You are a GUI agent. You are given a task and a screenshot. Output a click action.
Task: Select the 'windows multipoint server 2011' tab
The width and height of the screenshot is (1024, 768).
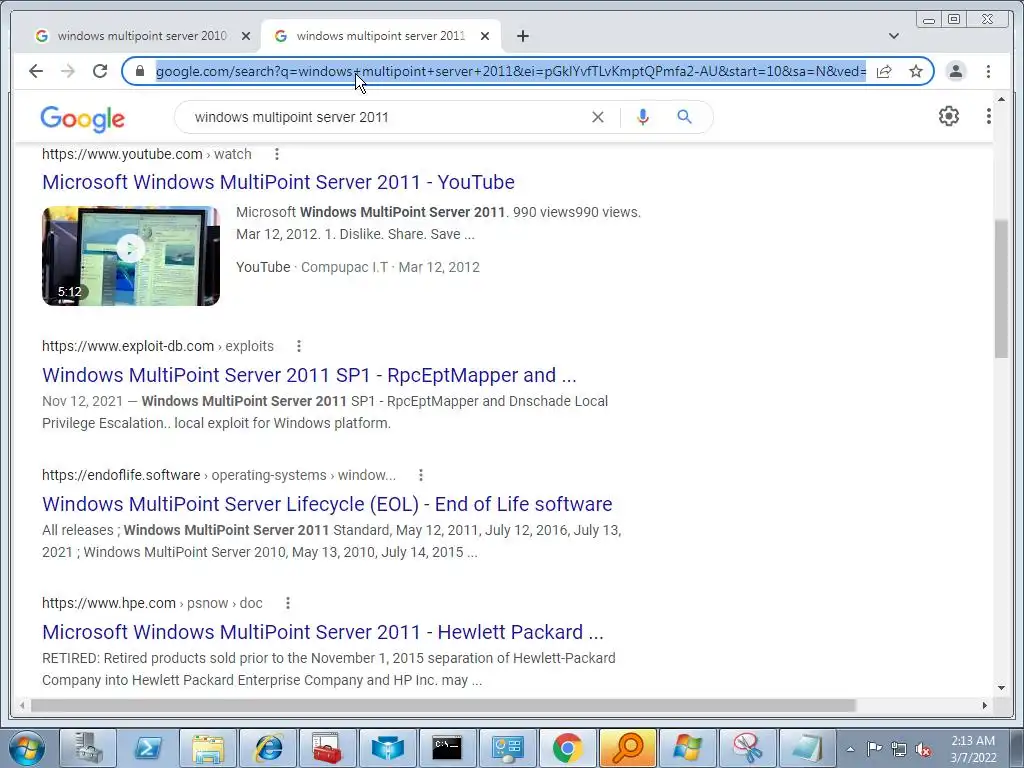pyautogui.click(x=381, y=36)
